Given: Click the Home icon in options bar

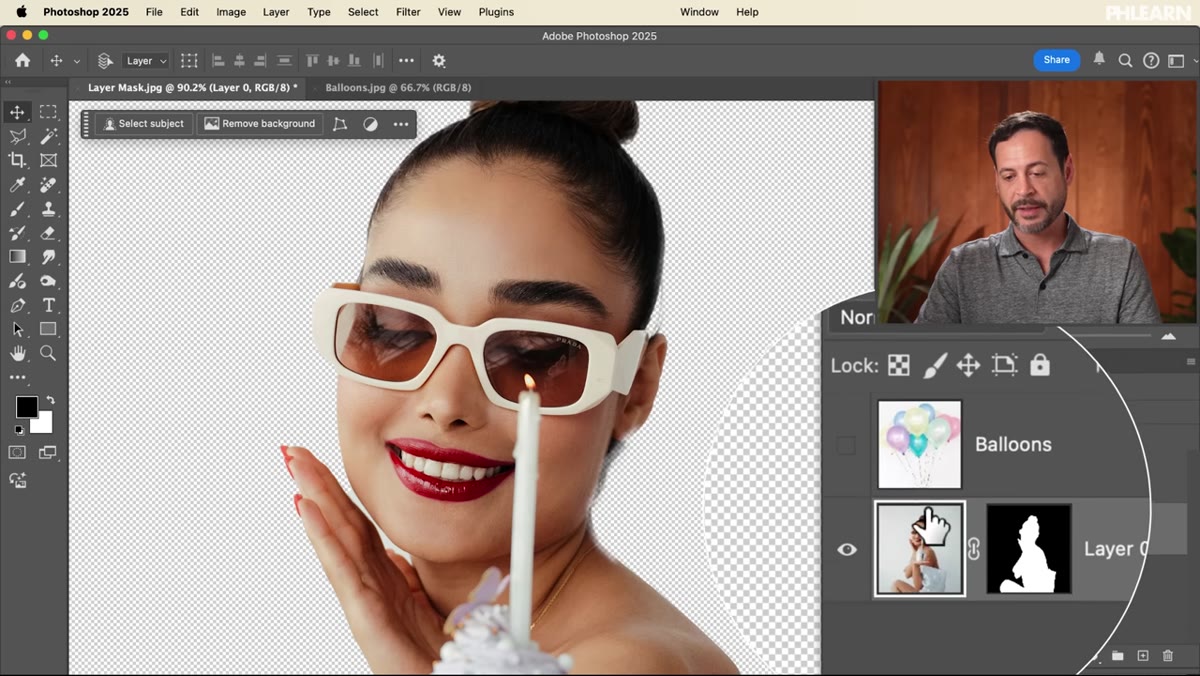Looking at the screenshot, I should [x=22, y=61].
